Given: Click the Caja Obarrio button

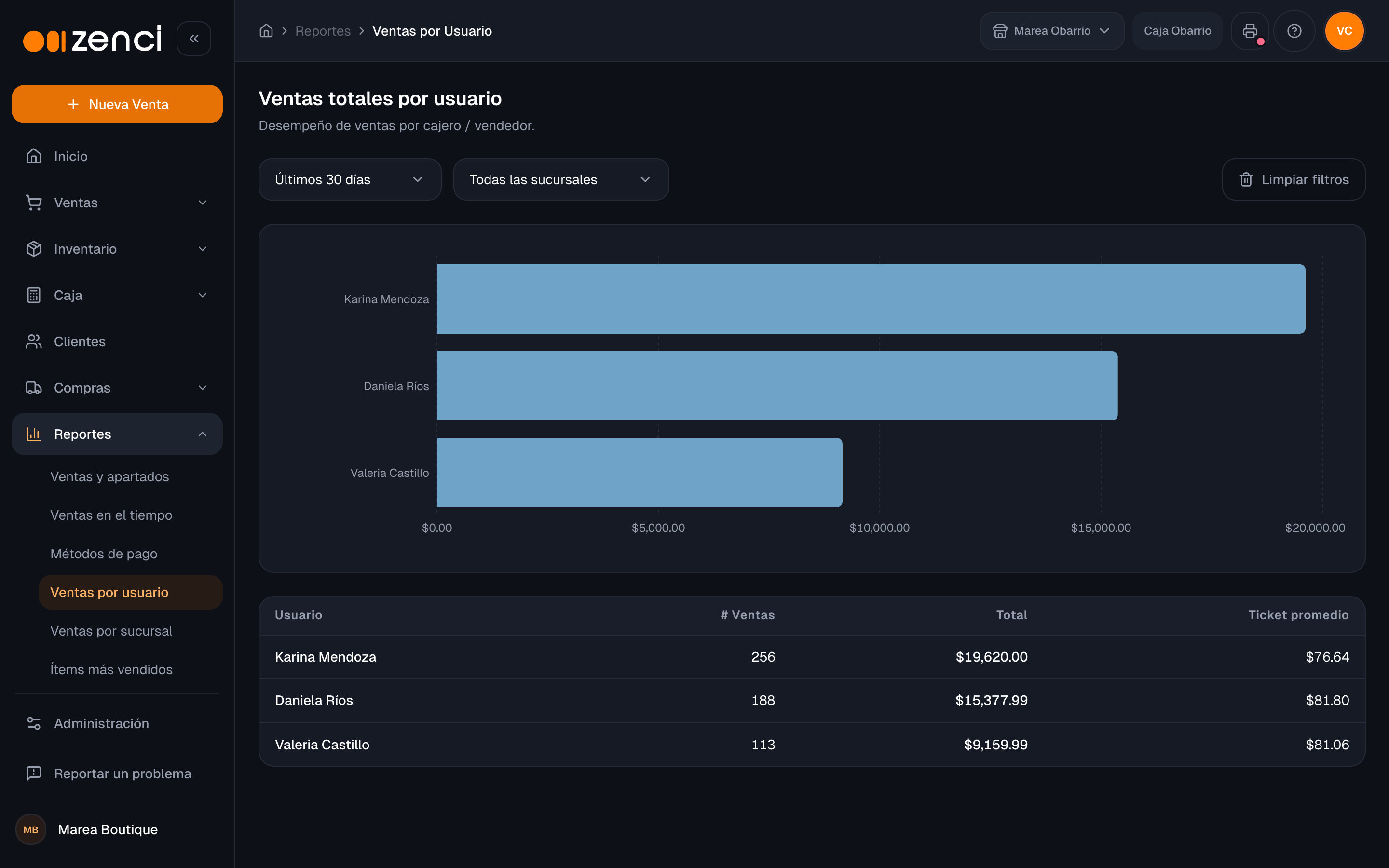Looking at the screenshot, I should coord(1177,31).
